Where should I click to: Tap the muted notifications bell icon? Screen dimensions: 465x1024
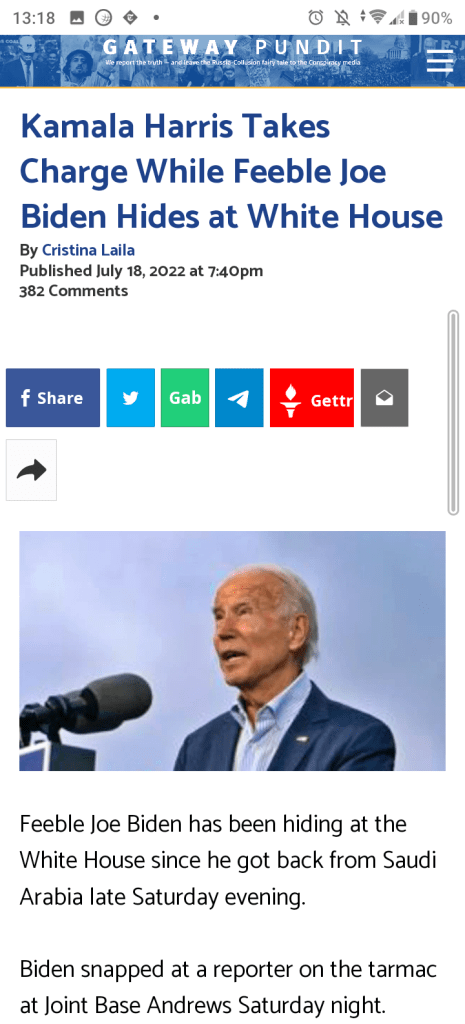click(344, 18)
